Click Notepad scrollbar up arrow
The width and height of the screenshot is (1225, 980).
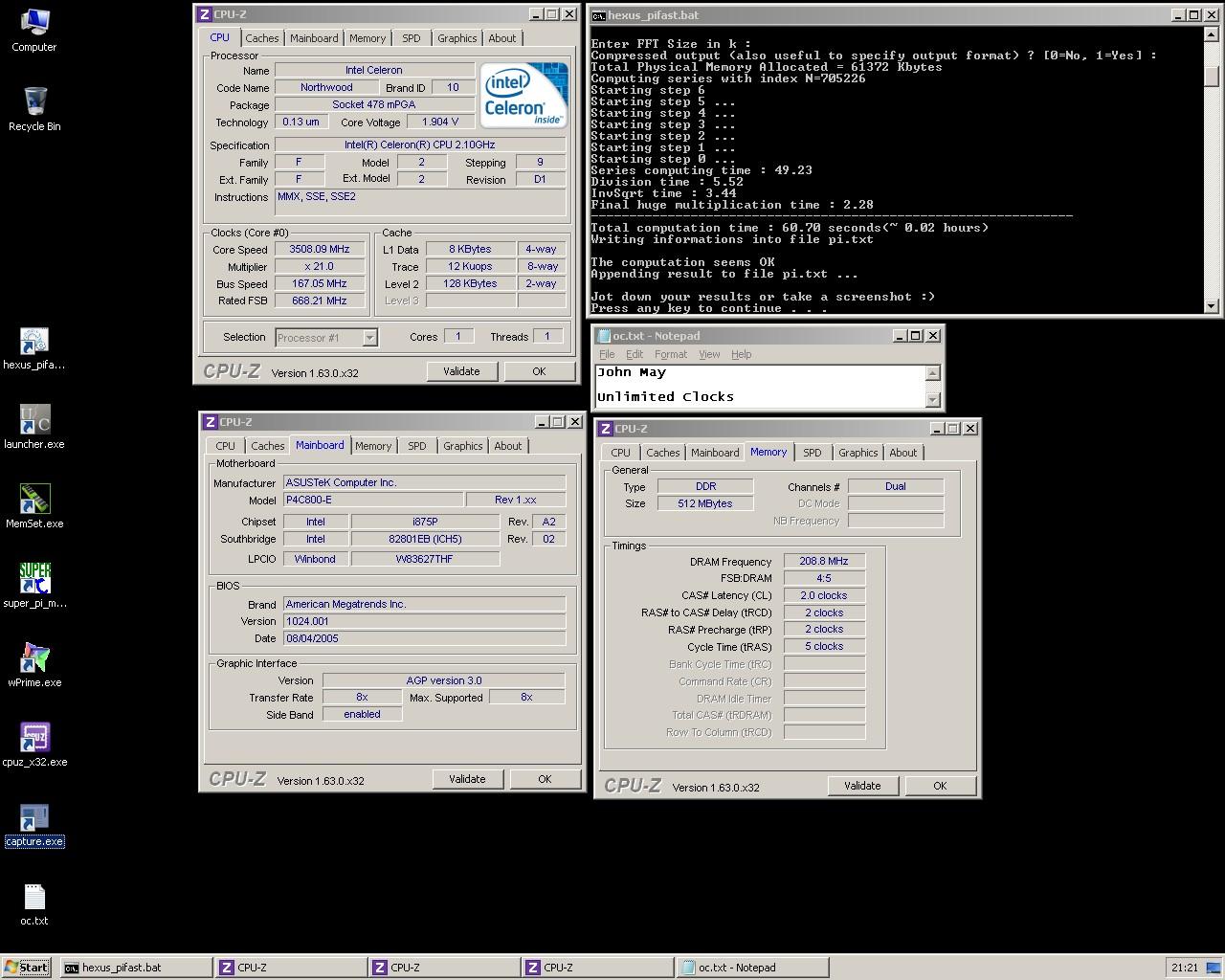[x=933, y=373]
